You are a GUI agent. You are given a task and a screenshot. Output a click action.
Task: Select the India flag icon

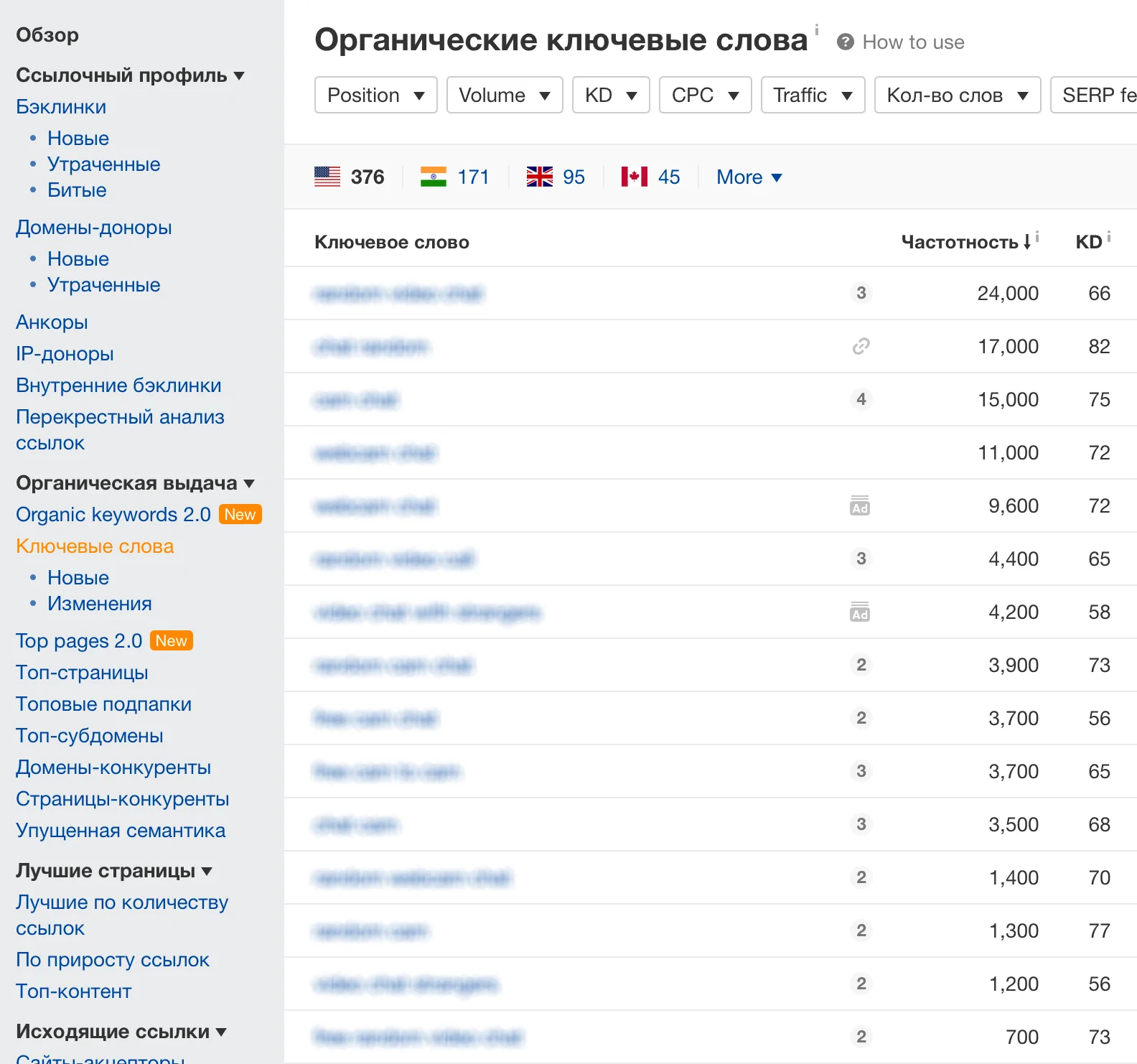tap(434, 177)
